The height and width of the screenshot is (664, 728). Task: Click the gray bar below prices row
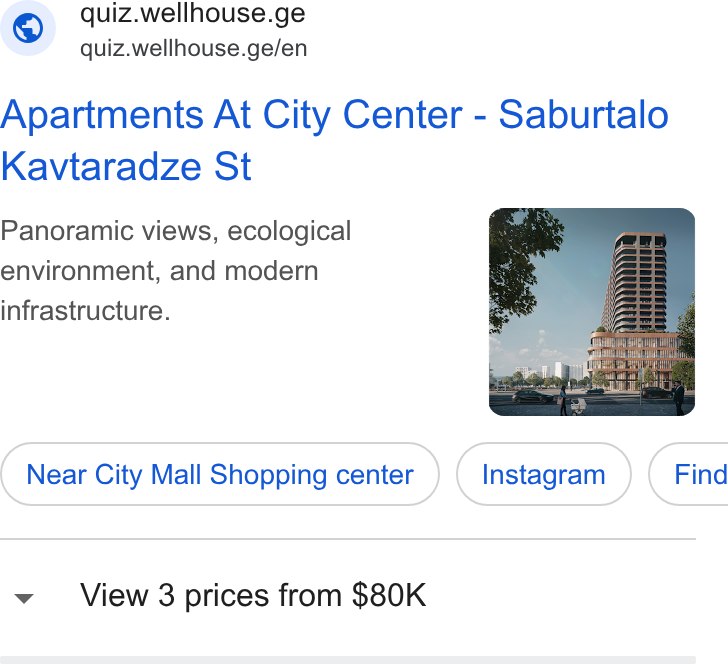pos(348,660)
